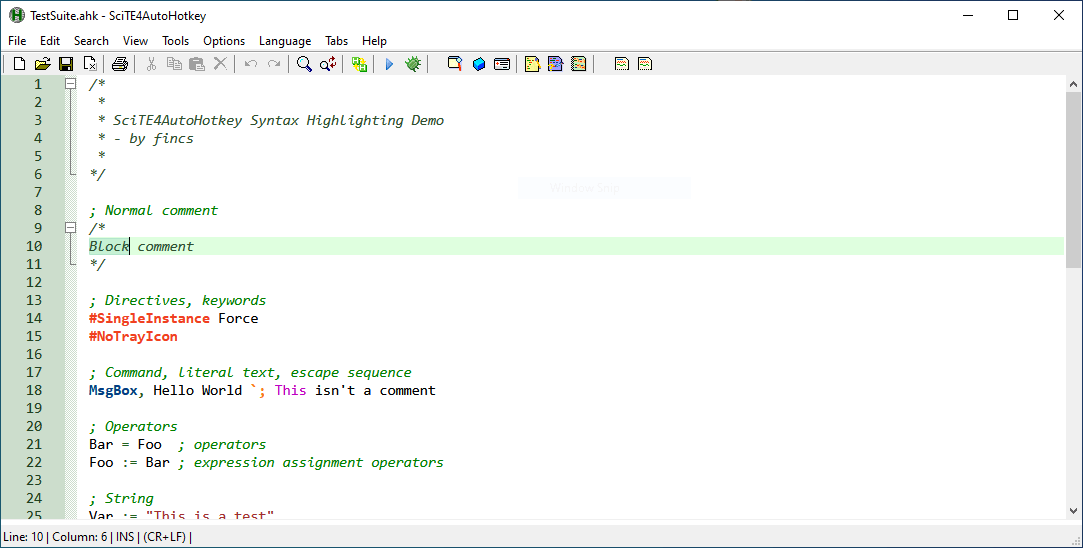Open the Help menu

[374, 41]
